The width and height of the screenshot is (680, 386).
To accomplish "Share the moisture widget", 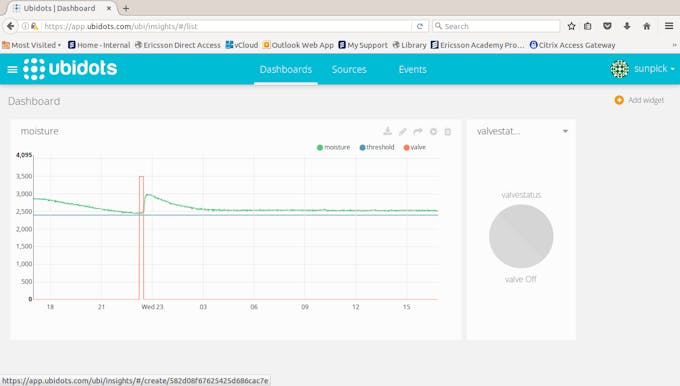I will pos(418,131).
